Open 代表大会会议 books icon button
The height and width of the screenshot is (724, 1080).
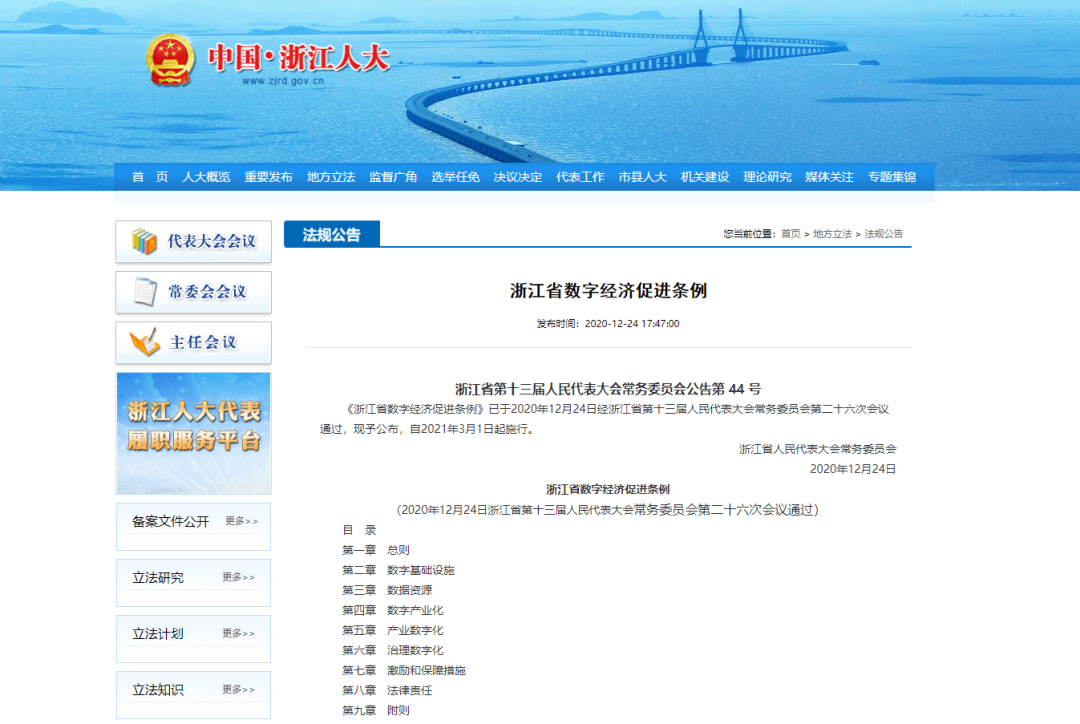[x=194, y=242]
